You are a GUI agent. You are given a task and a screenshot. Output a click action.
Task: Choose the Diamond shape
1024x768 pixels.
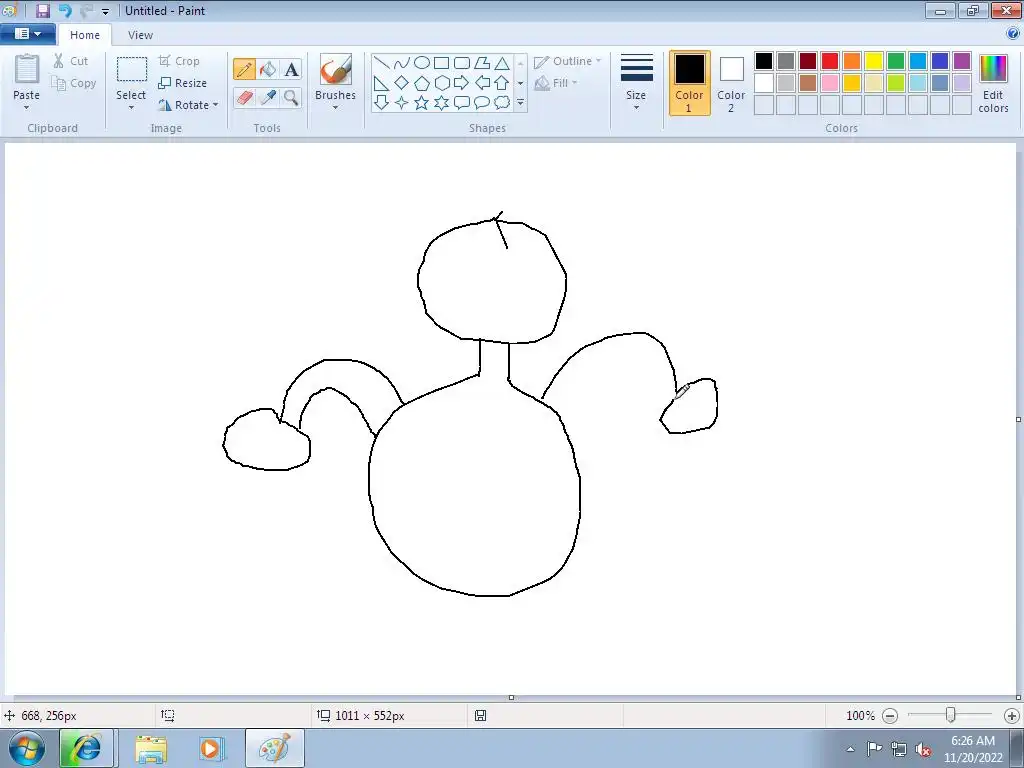pyautogui.click(x=402, y=83)
